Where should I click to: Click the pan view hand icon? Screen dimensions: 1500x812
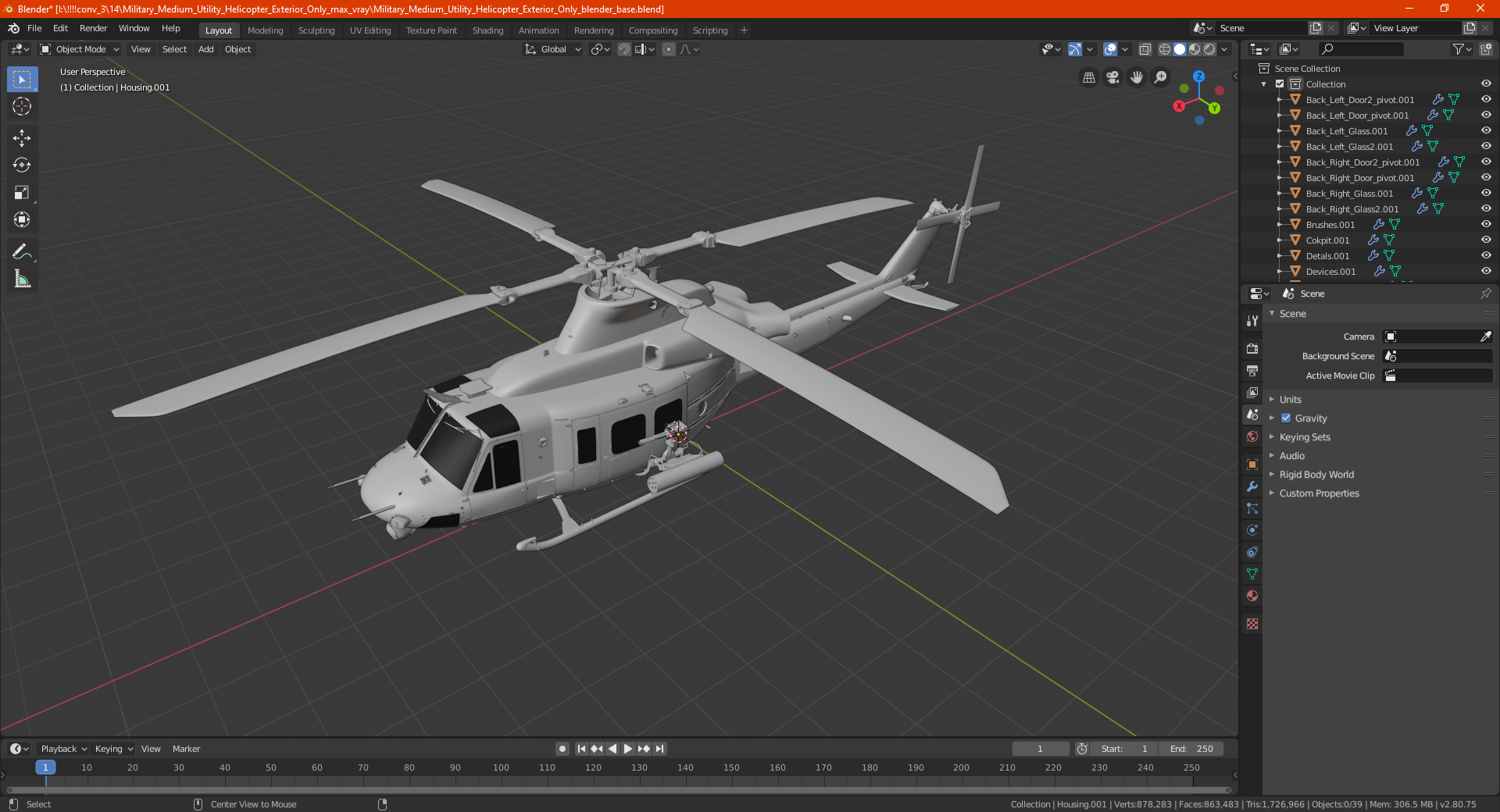tap(1137, 77)
